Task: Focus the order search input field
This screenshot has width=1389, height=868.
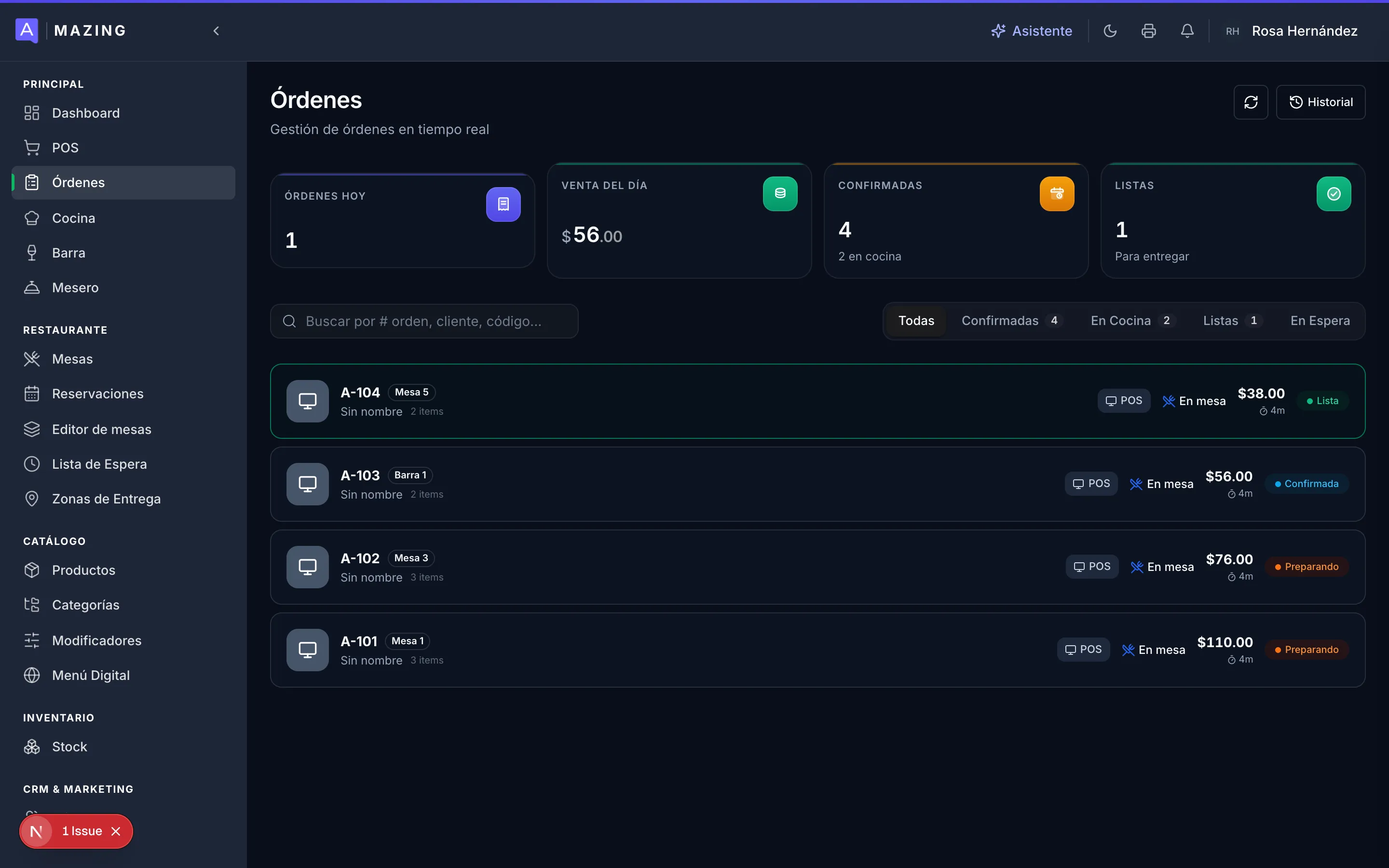Action: [x=424, y=321]
